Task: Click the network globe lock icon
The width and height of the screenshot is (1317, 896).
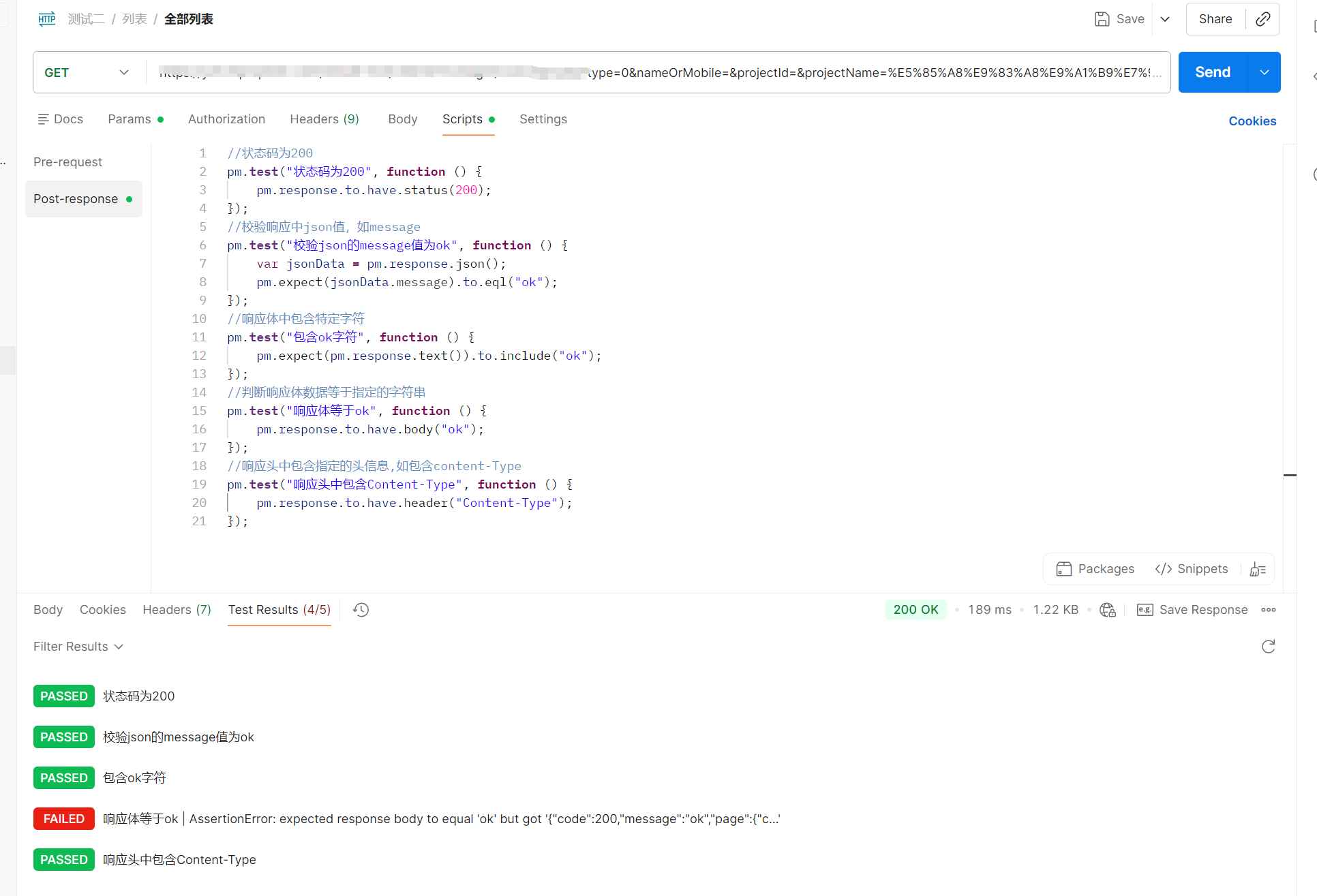Action: (1108, 610)
